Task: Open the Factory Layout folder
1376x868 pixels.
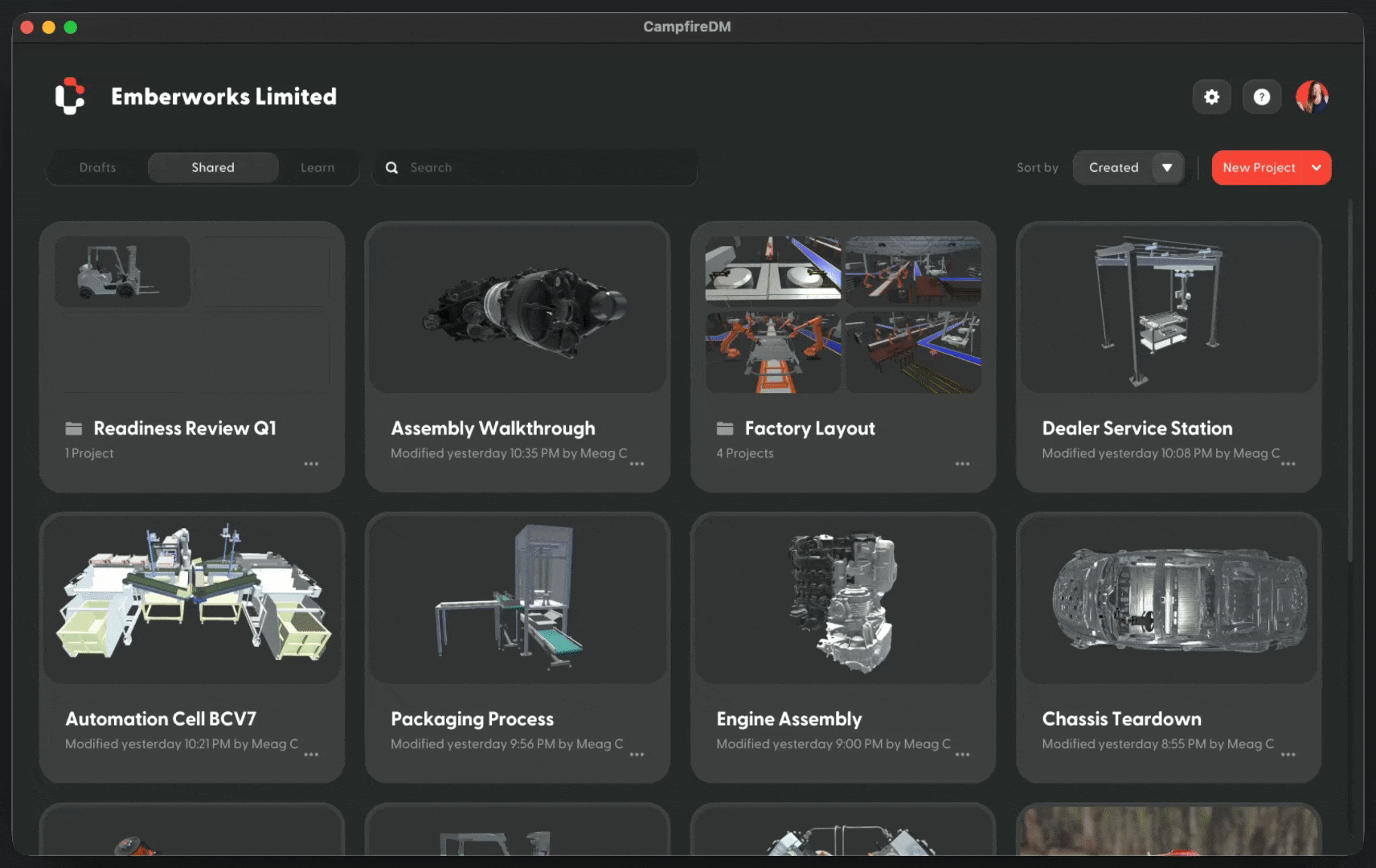Action: coord(842,315)
